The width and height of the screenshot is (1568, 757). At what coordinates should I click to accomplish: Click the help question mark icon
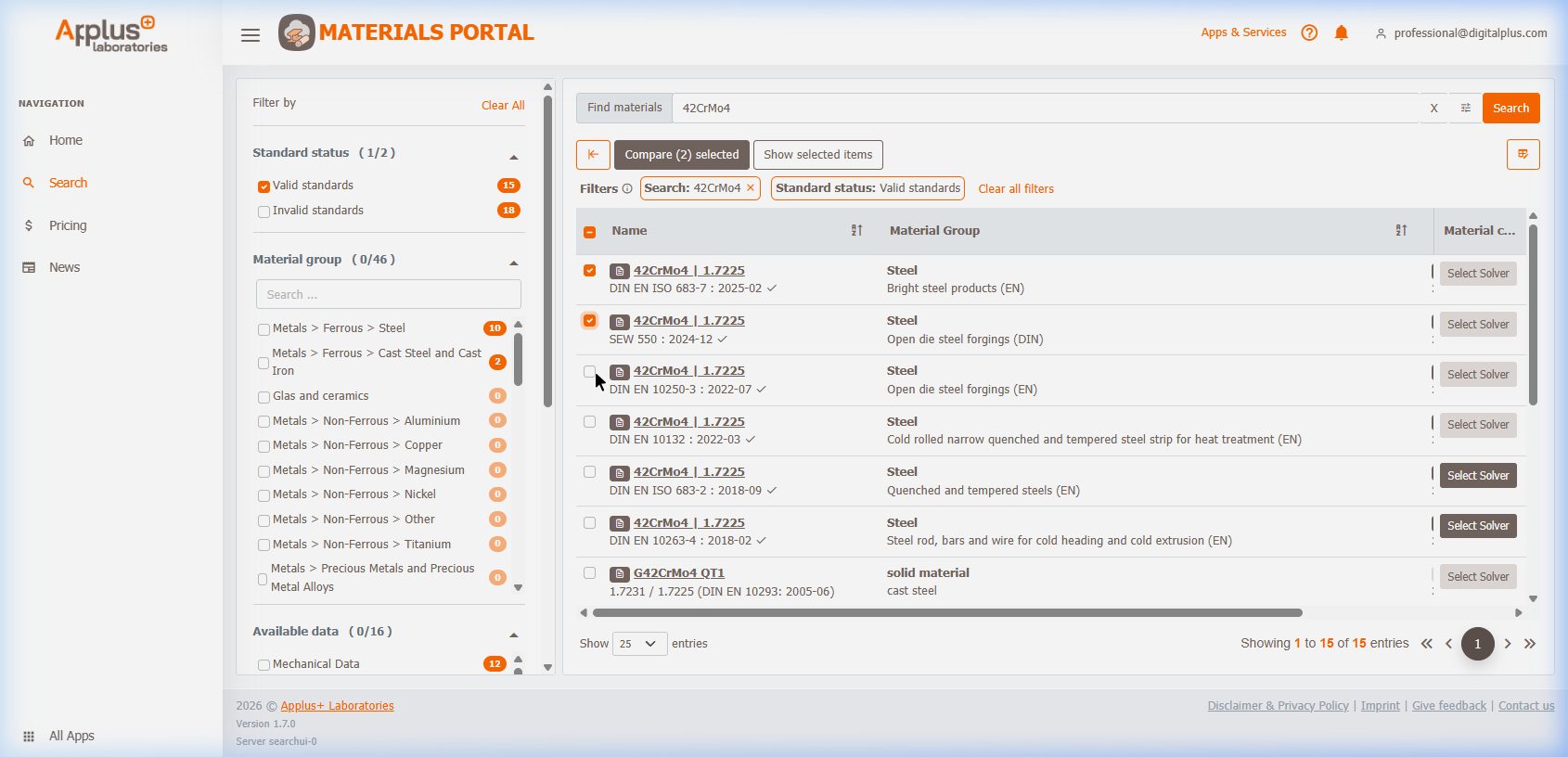1309,33
